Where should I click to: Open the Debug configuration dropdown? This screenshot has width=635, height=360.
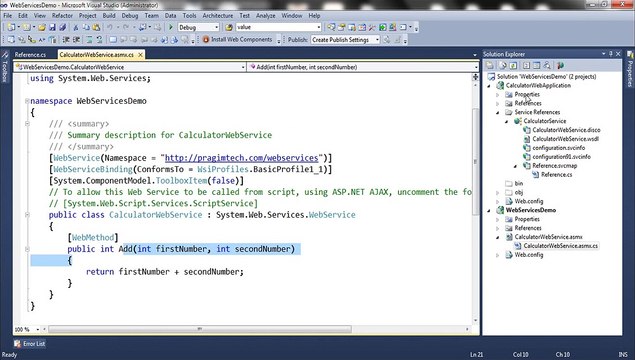click(x=217, y=27)
